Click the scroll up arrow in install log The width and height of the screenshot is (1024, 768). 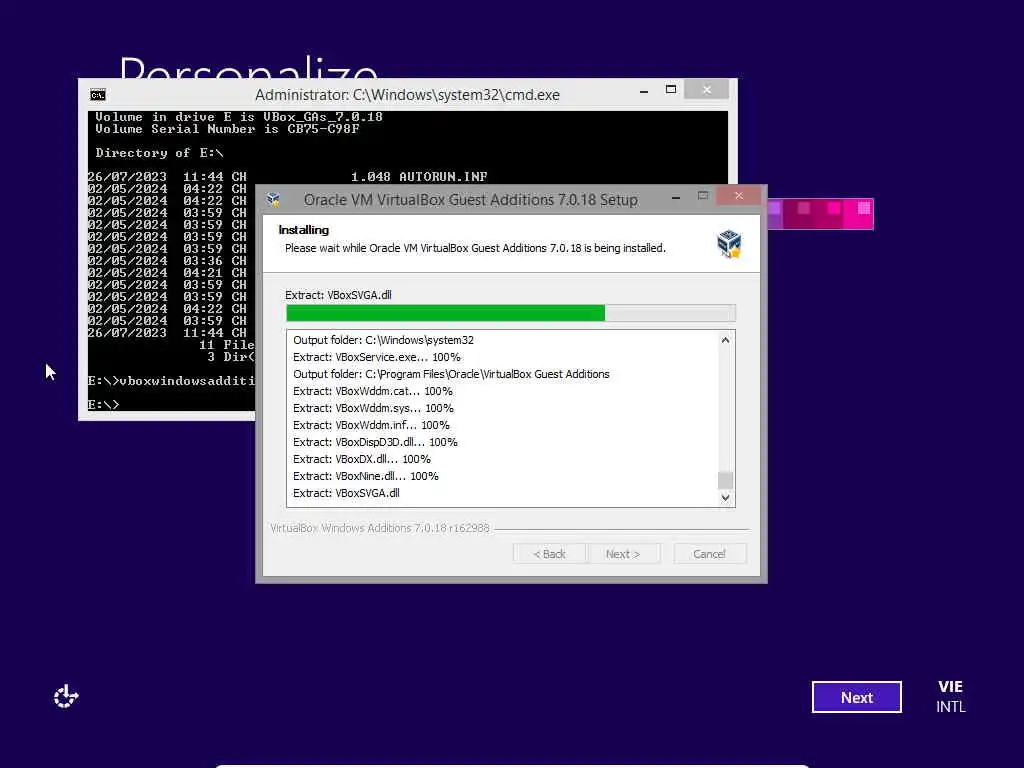coord(725,340)
